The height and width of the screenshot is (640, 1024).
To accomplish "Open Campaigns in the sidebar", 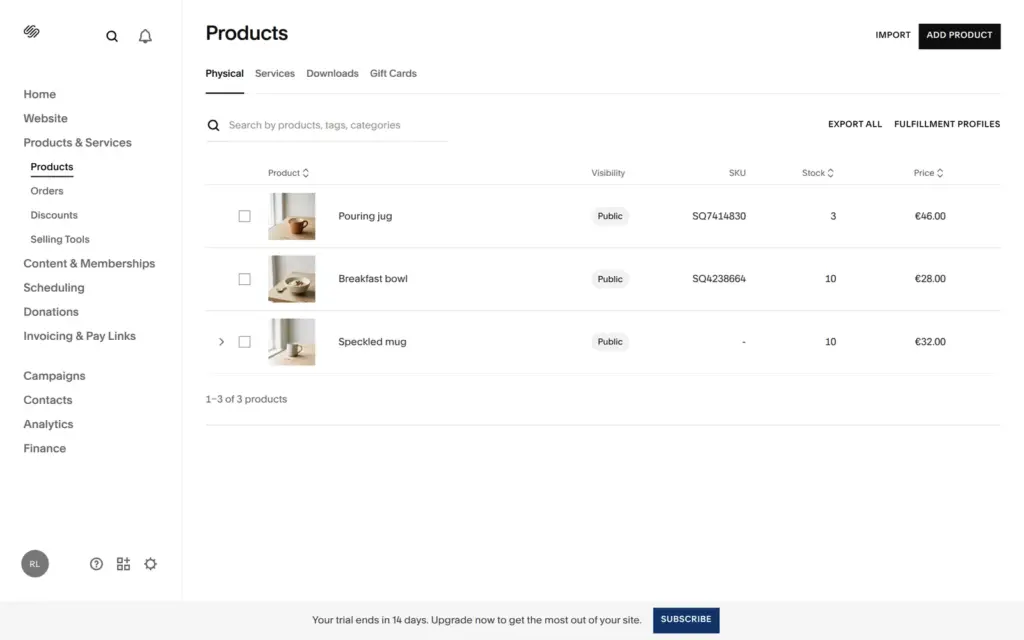I will click(54, 376).
